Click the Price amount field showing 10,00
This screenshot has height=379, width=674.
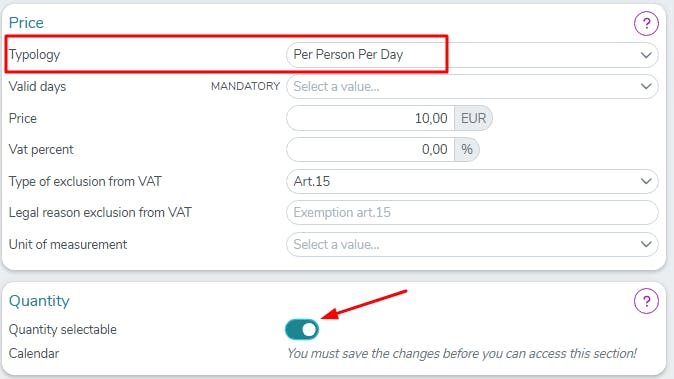371,118
